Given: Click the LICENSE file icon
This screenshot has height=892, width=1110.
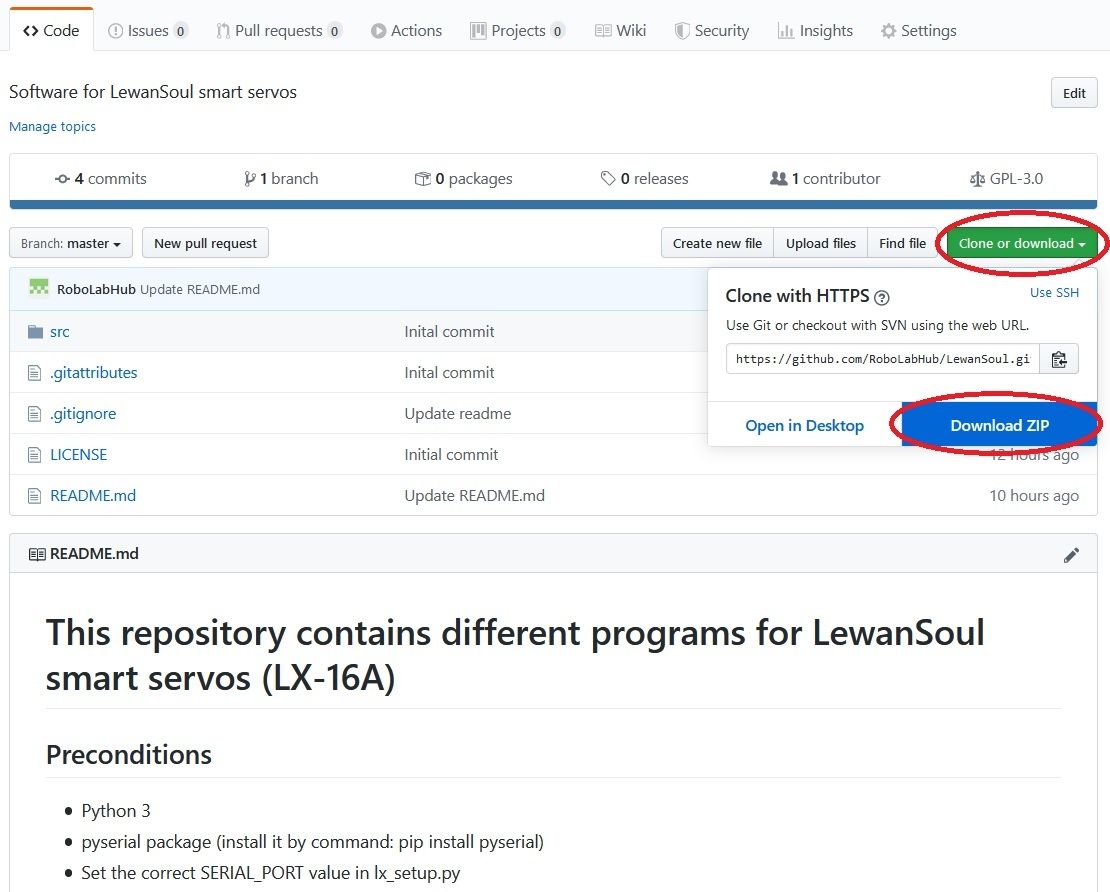Looking at the screenshot, I should click(33, 454).
